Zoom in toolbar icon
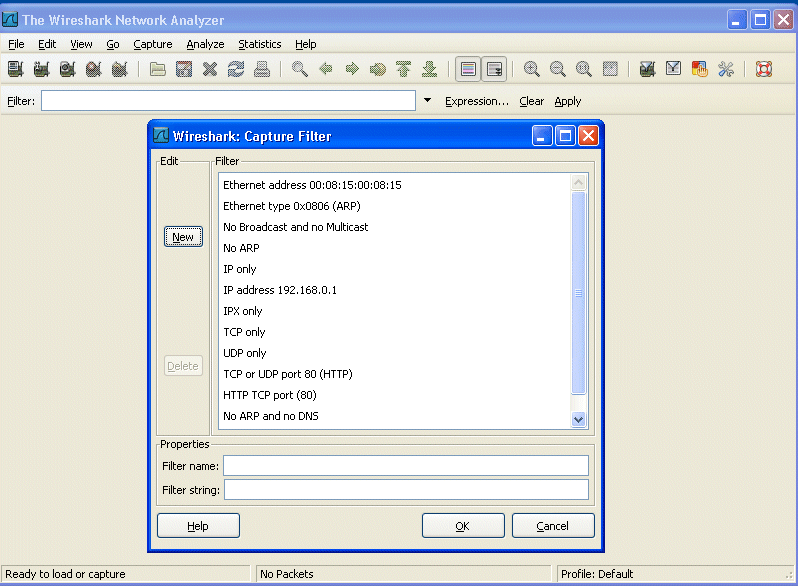Viewport: 798px width, 586px height. (x=532, y=69)
